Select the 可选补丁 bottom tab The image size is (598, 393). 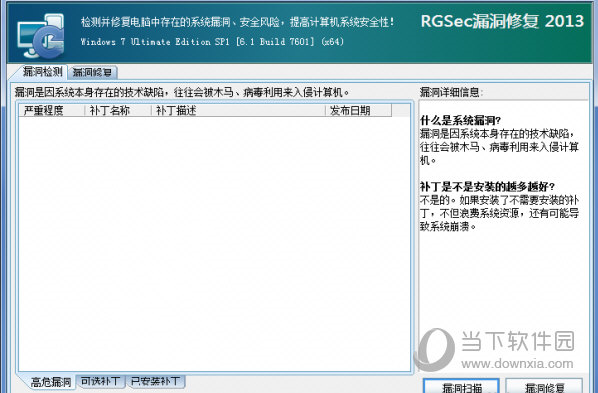pos(101,381)
